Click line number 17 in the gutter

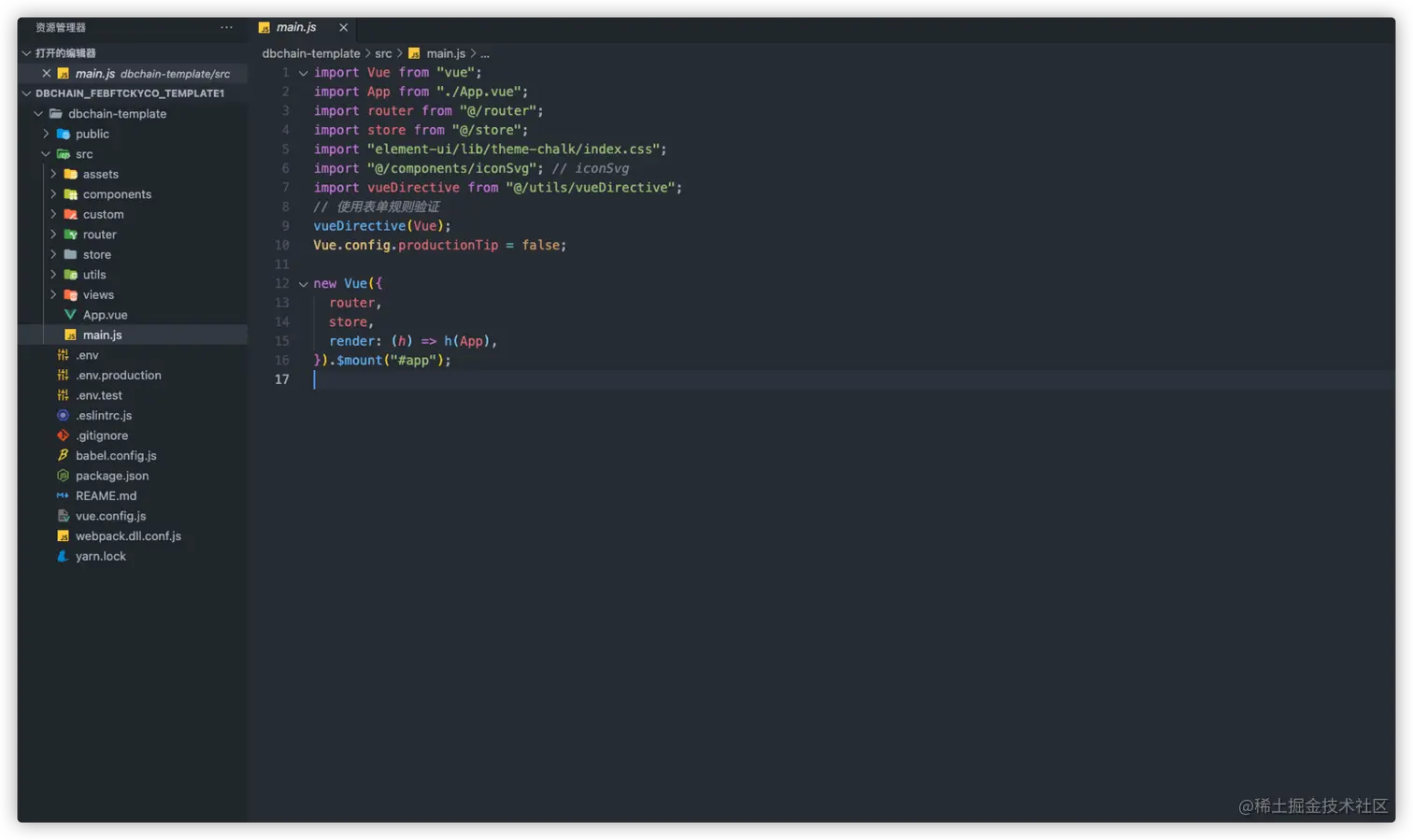(x=281, y=379)
